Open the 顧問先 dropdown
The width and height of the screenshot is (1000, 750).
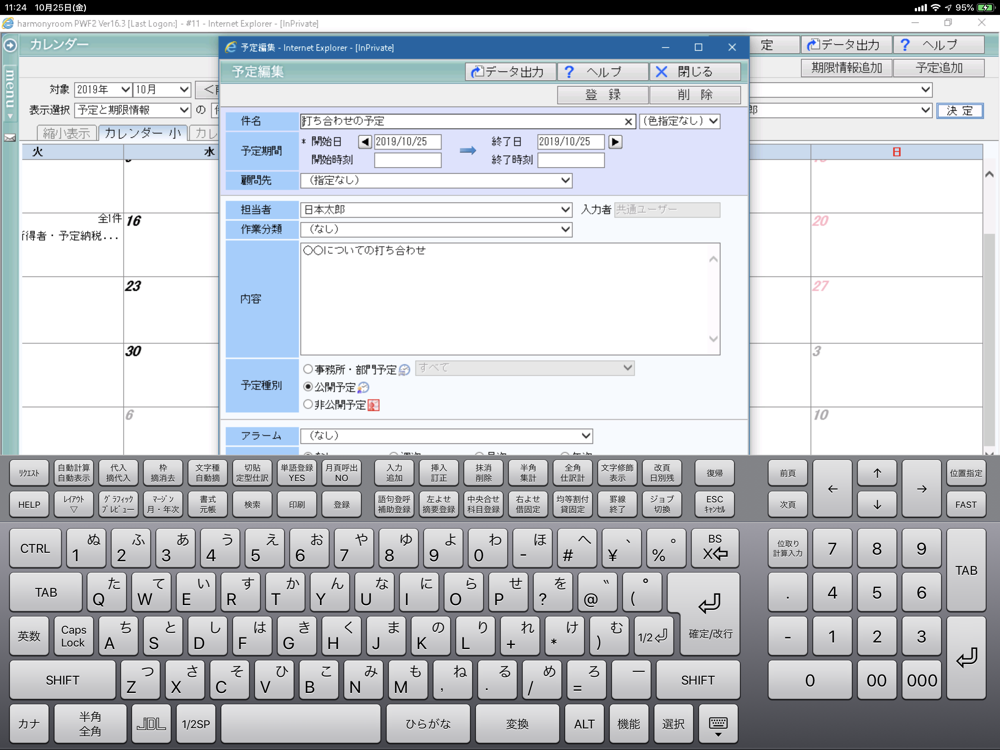tap(436, 180)
